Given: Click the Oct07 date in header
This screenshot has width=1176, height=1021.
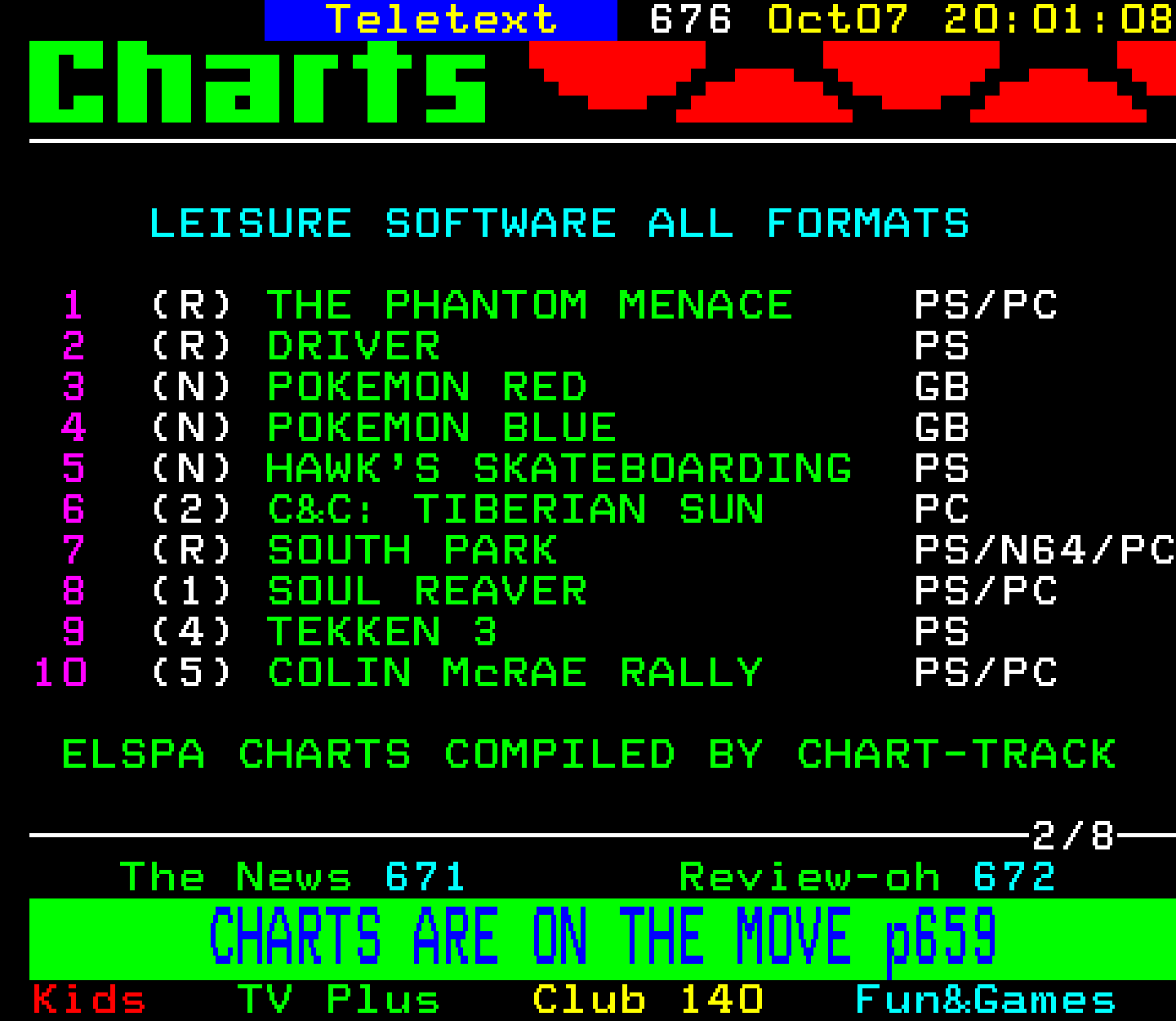Looking at the screenshot, I should (837, 20).
